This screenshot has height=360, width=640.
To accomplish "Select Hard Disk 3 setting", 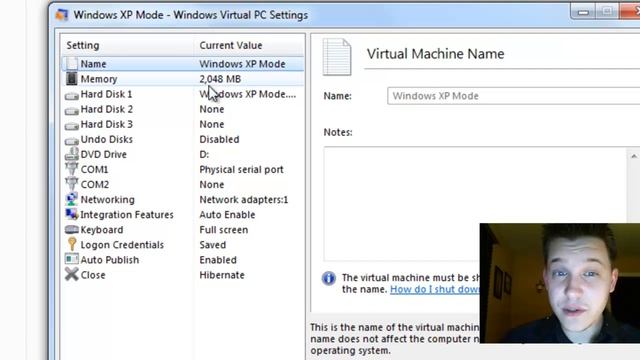I will [x=107, y=124].
